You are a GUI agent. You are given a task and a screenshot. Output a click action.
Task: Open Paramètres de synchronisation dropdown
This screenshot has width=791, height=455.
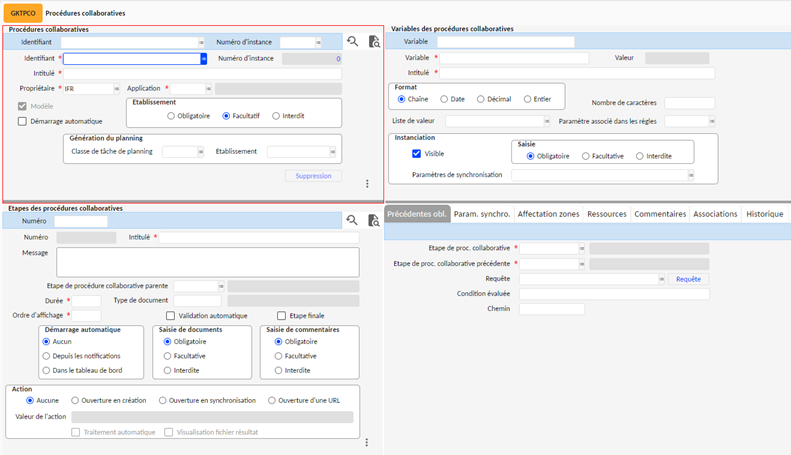tap(690, 175)
